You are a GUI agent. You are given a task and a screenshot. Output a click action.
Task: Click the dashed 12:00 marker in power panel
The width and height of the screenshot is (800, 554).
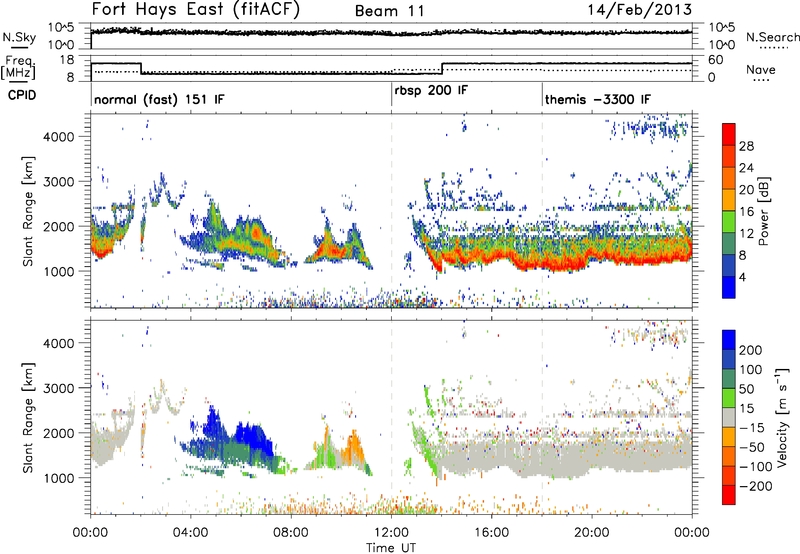click(x=391, y=210)
